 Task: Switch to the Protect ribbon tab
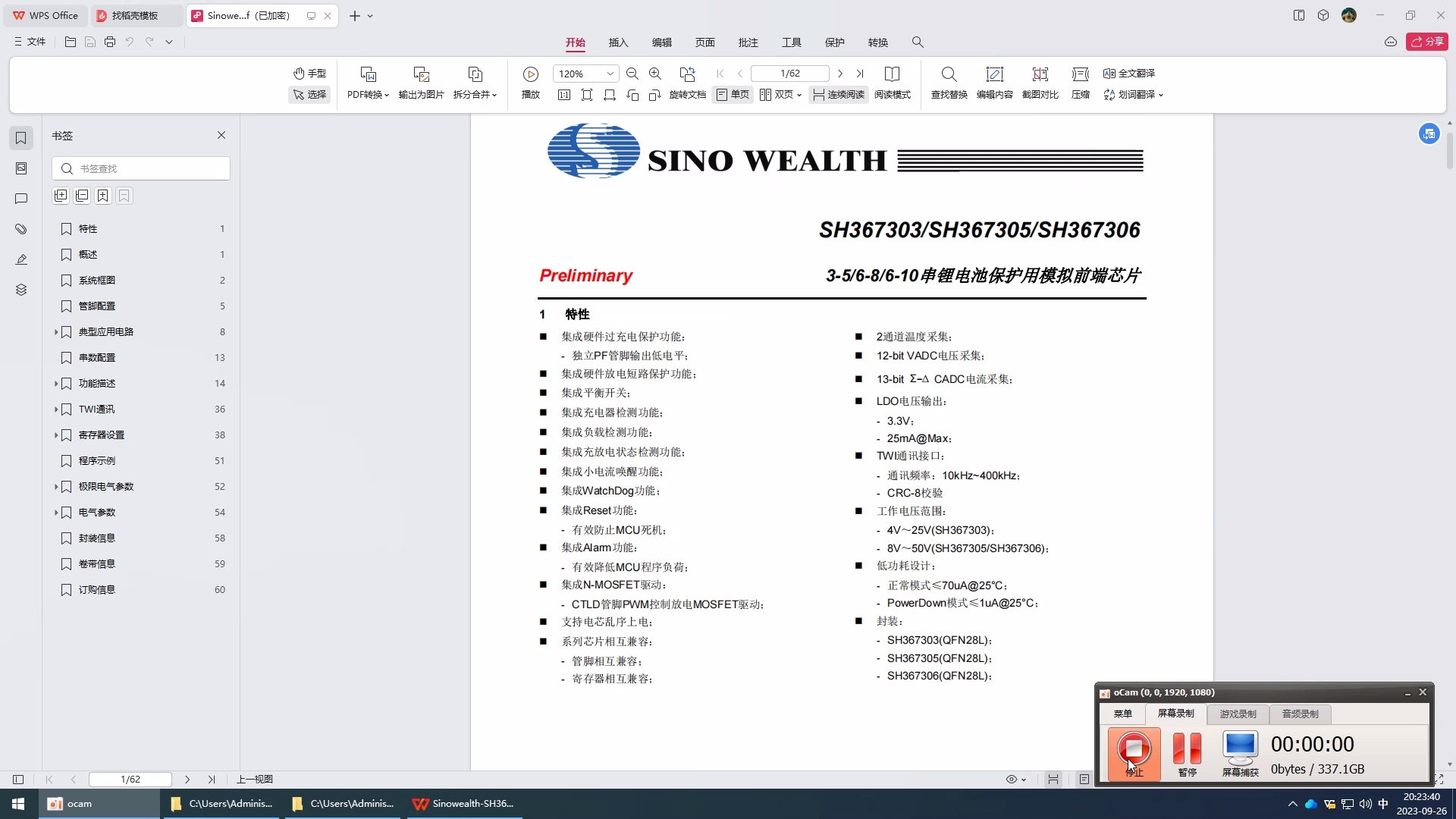coord(834,42)
